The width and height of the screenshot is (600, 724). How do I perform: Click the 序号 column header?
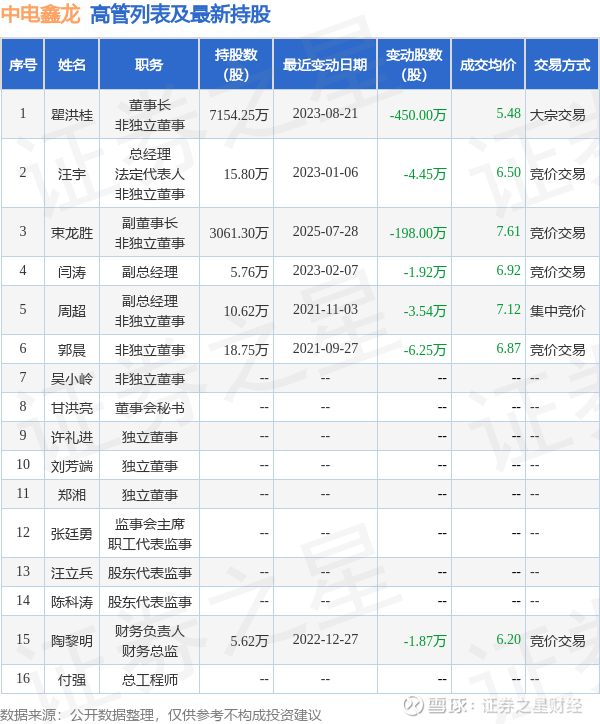[x=23, y=65]
